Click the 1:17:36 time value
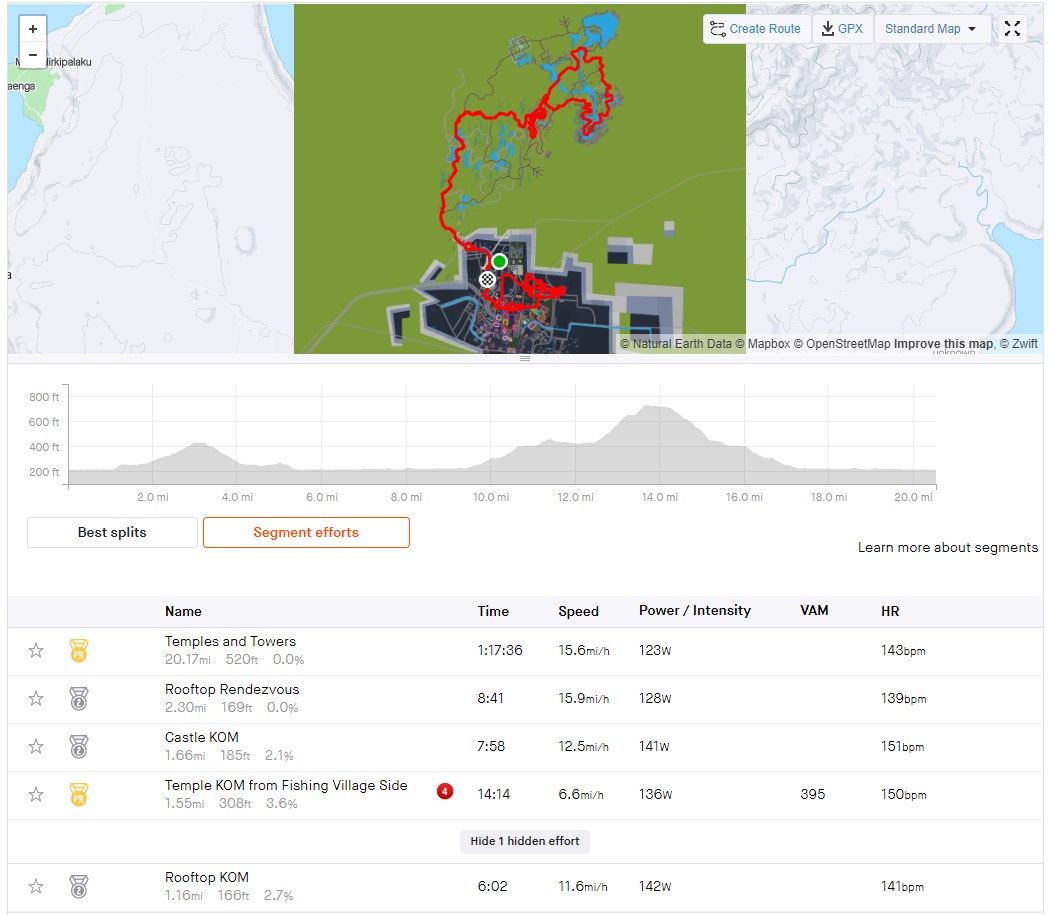Screen dimensions: 1049x915 pos(500,650)
